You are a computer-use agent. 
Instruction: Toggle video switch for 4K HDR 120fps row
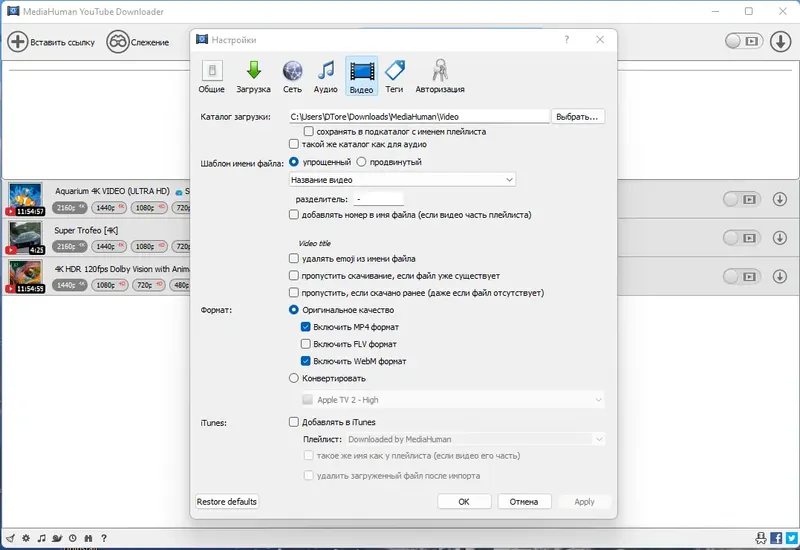tap(742, 277)
